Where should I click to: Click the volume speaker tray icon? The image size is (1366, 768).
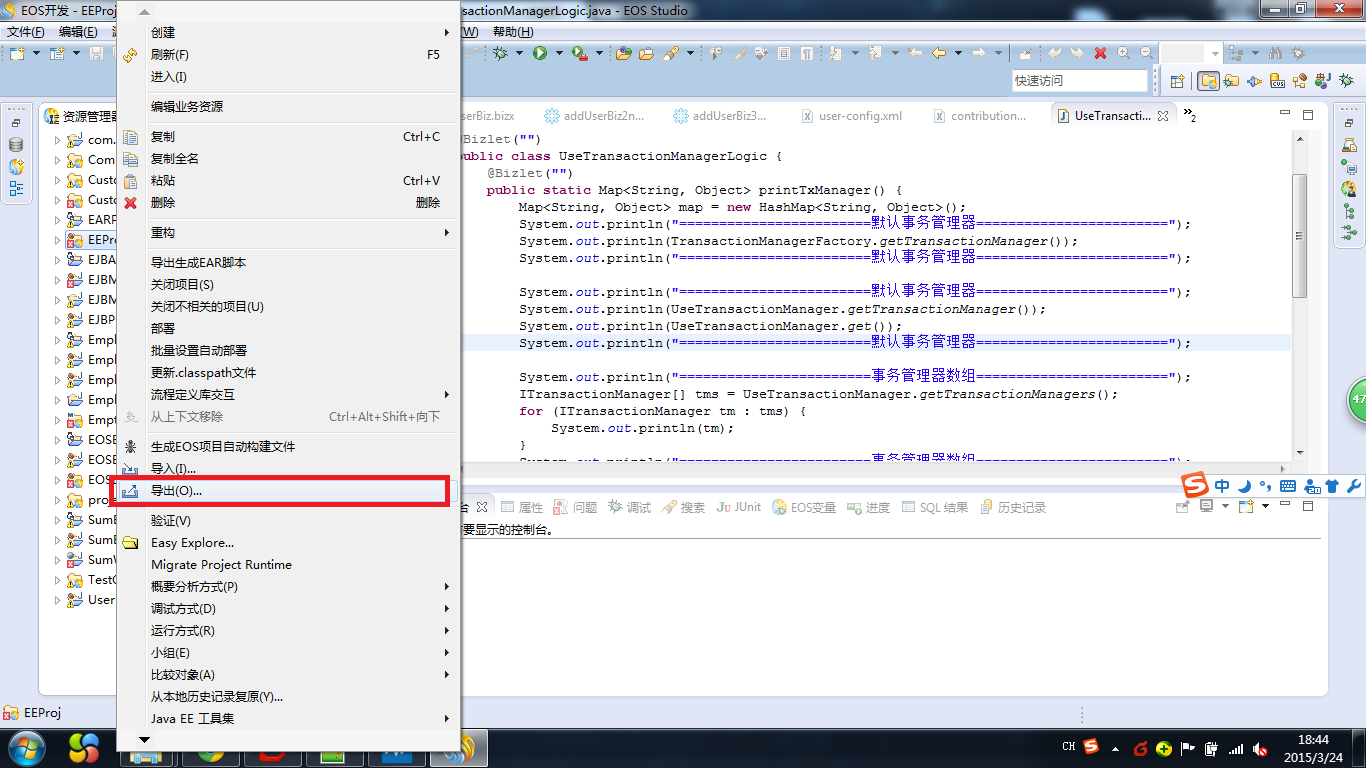click(x=1260, y=748)
